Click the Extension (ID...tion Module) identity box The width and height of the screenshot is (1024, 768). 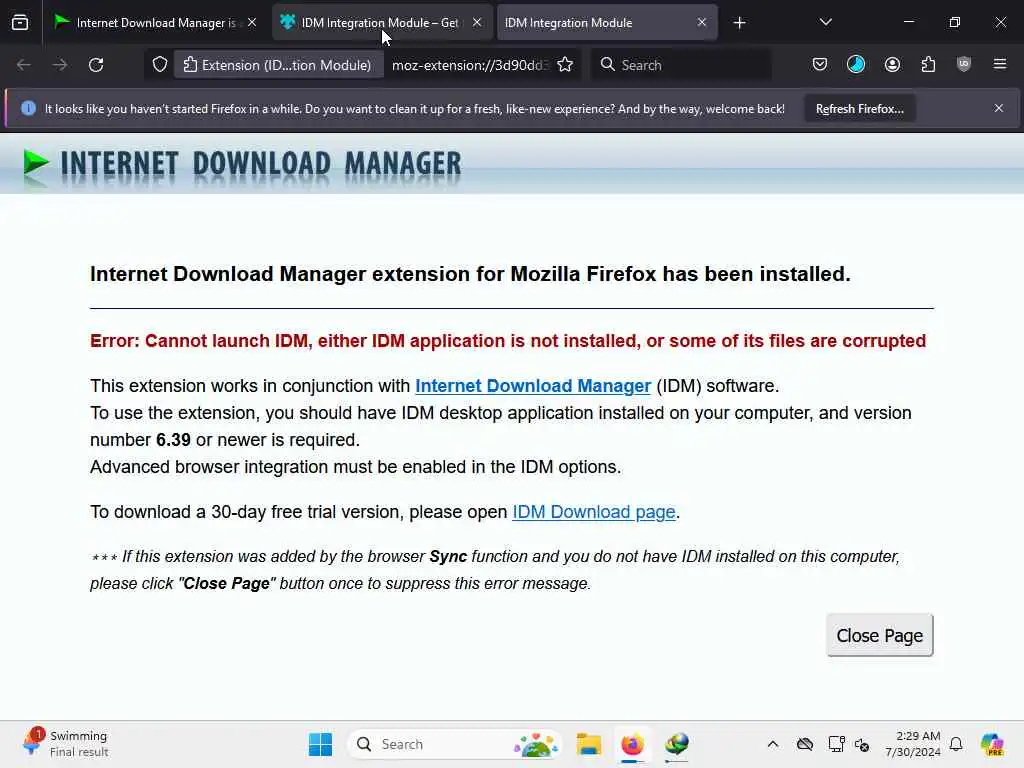(278, 65)
